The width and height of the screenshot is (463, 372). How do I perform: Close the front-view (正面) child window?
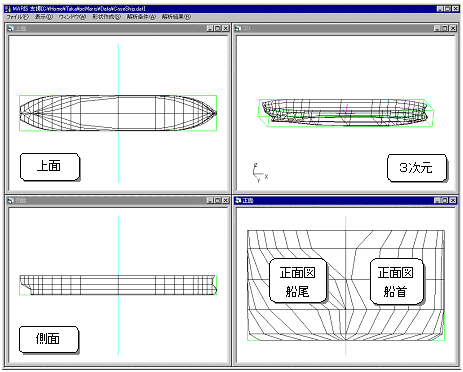click(453, 200)
